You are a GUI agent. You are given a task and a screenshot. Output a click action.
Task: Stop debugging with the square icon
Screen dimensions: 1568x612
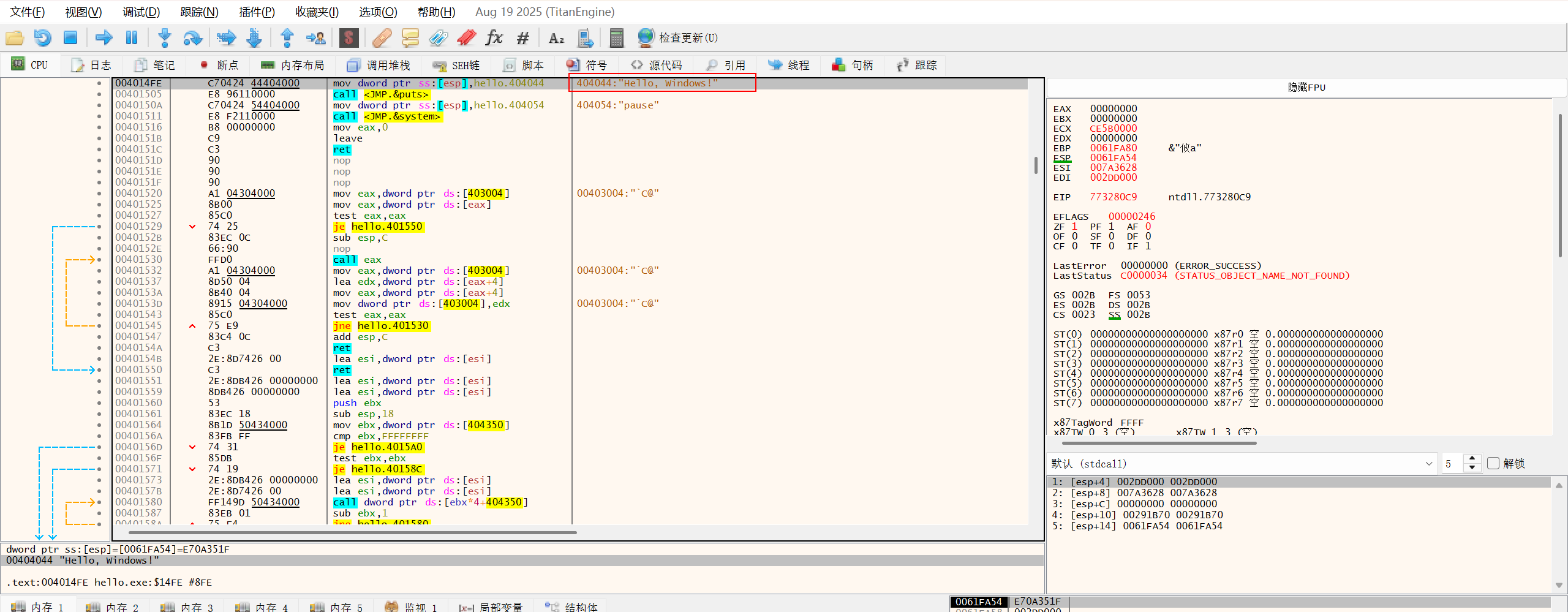[70, 38]
